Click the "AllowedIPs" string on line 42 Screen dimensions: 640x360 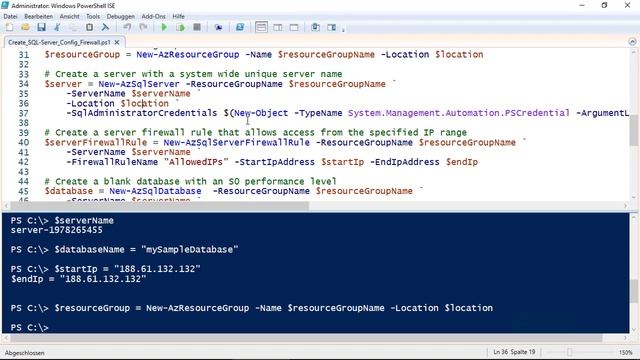196,162
